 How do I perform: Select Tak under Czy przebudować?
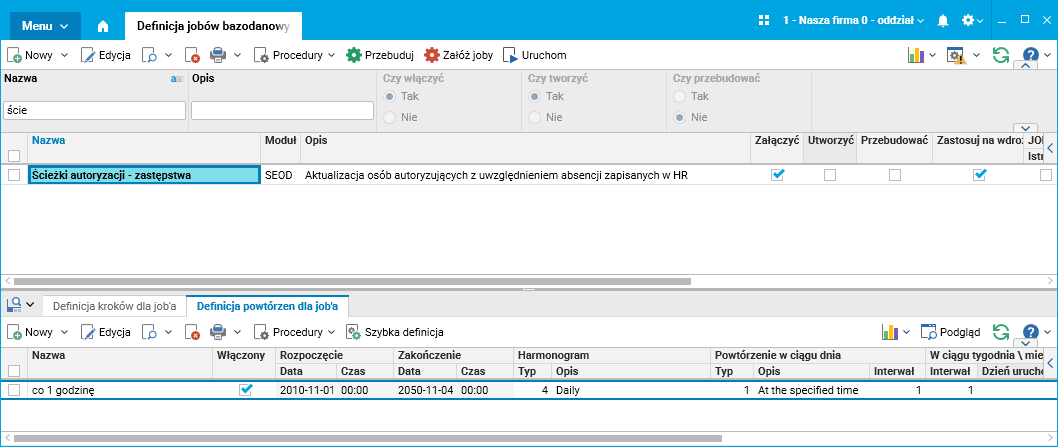click(x=679, y=97)
